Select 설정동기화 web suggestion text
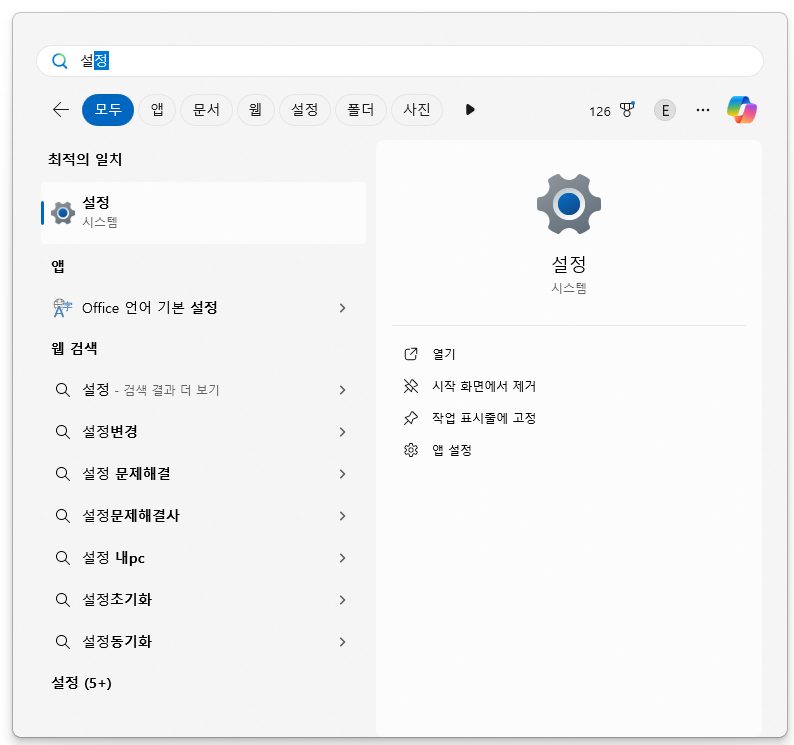 (117, 642)
